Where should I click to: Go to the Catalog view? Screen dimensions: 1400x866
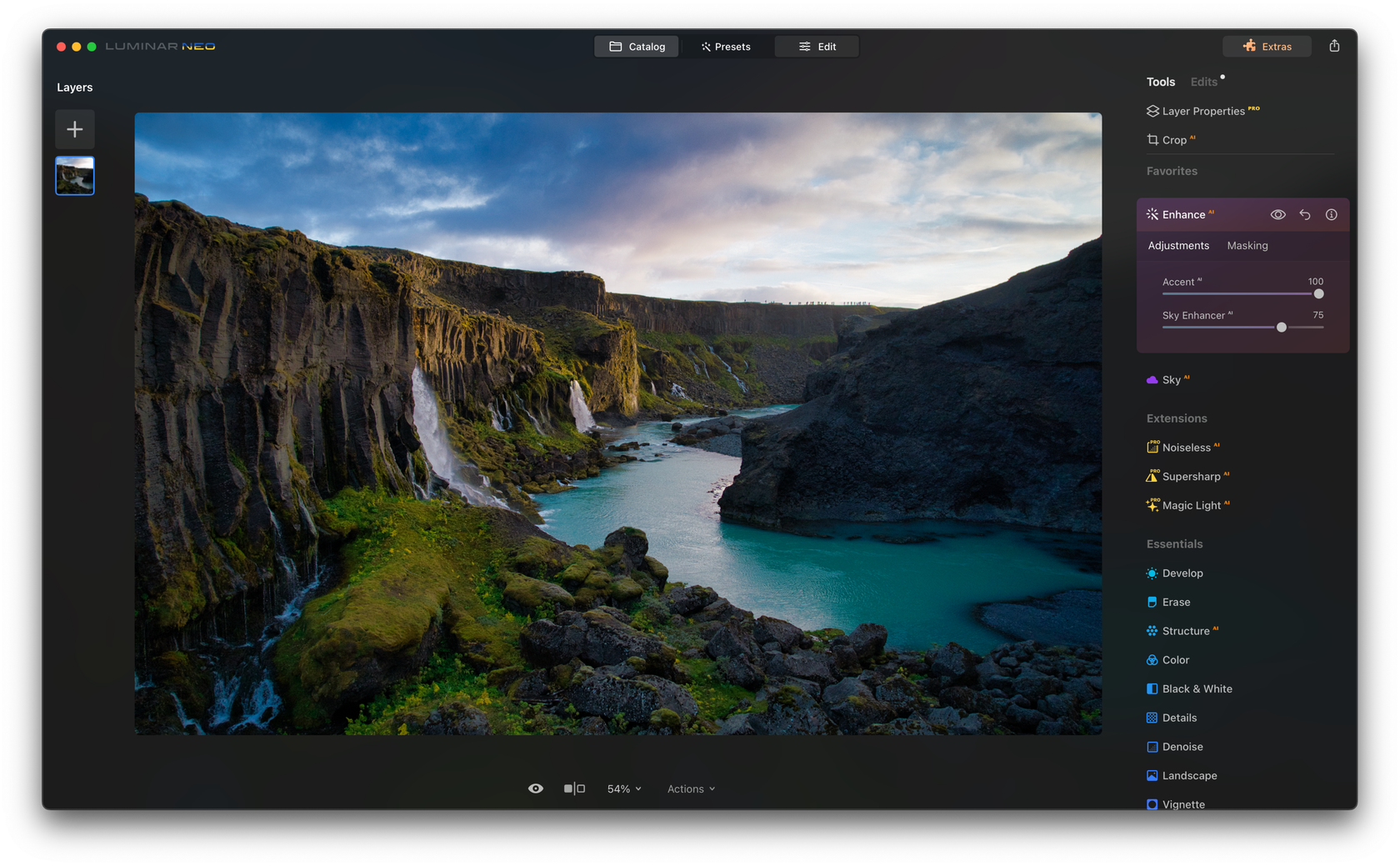[x=637, y=47]
